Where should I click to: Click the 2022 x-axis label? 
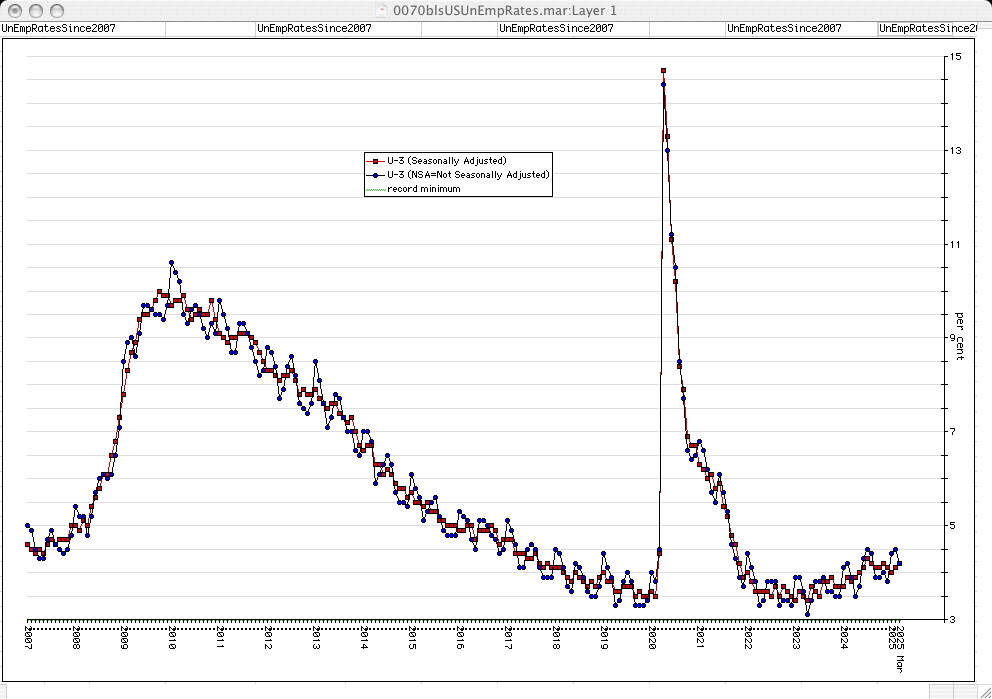(x=749, y=638)
